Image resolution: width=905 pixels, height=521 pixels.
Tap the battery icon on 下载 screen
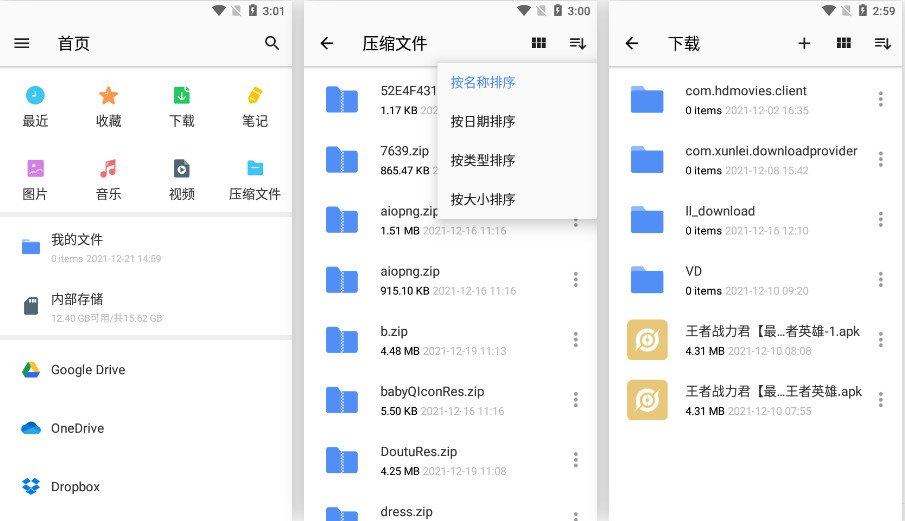[x=862, y=10]
